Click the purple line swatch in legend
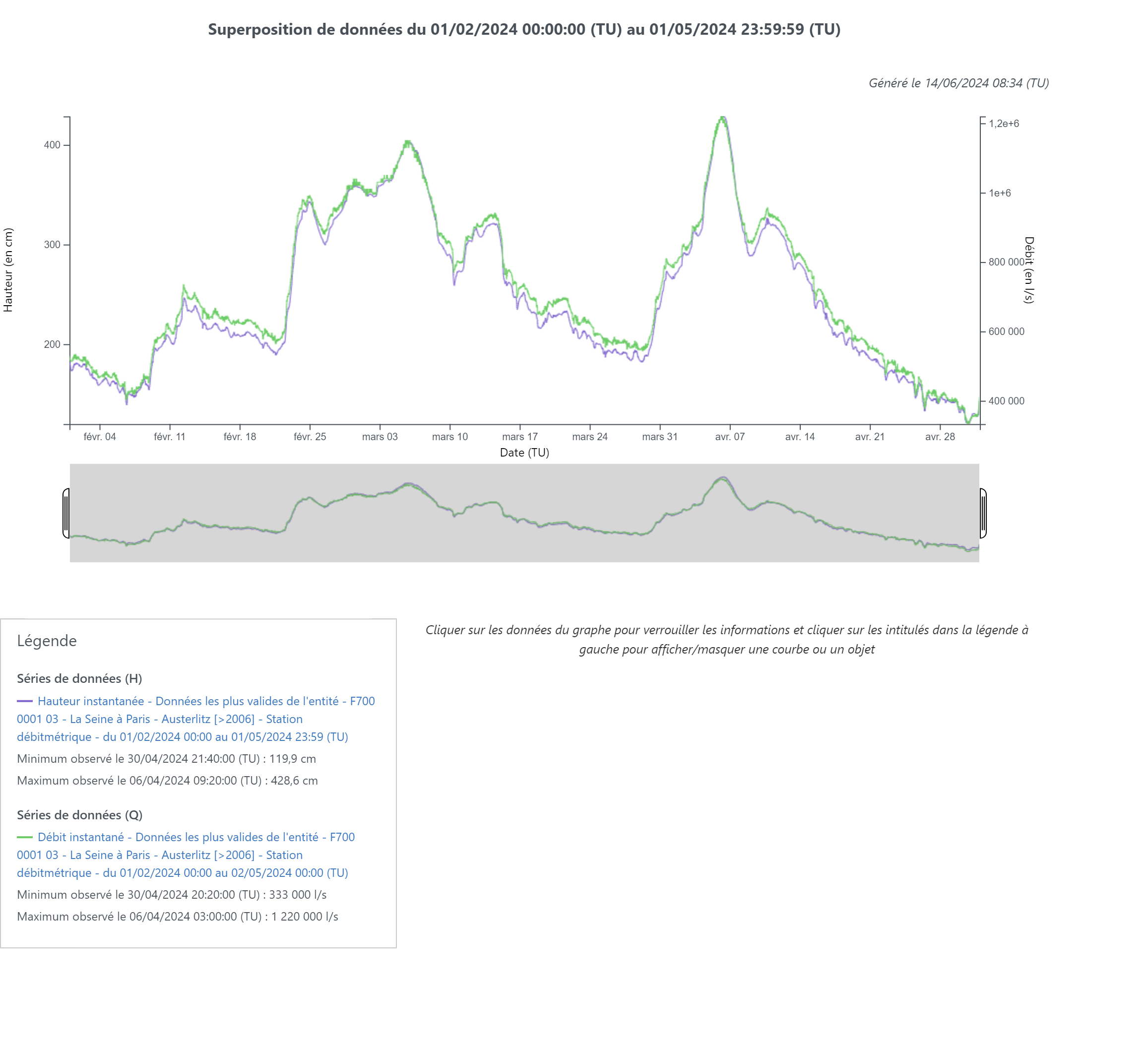Viewport: 1148px width, 1059px height. (x=25, y=701)
